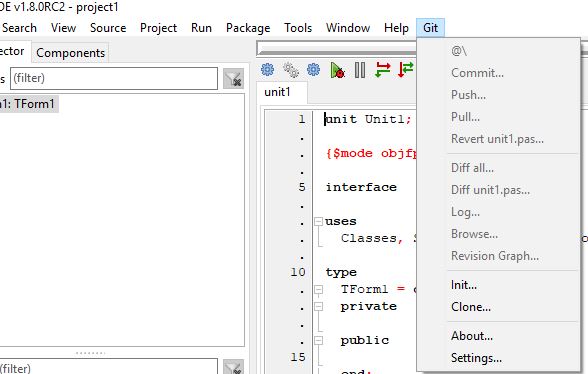Select Init... in the Git menu
Viewport: 588px width, 374px height.
499,285
